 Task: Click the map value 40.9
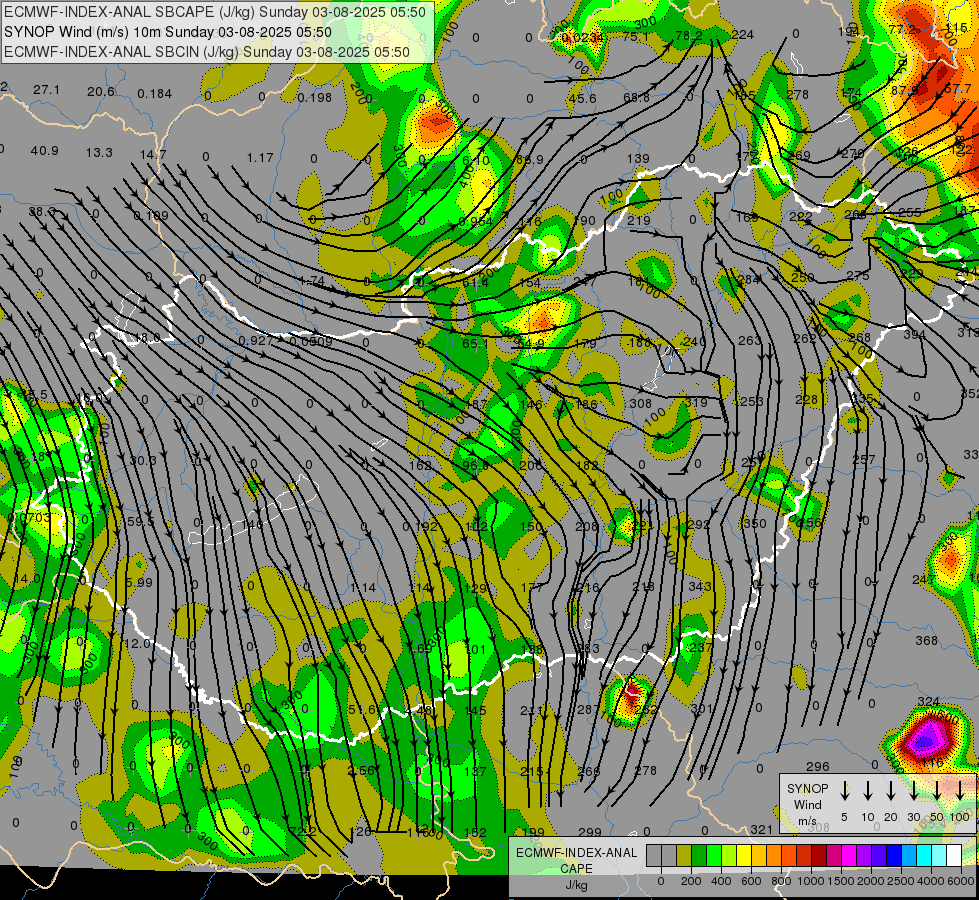(x=44, y=151)
